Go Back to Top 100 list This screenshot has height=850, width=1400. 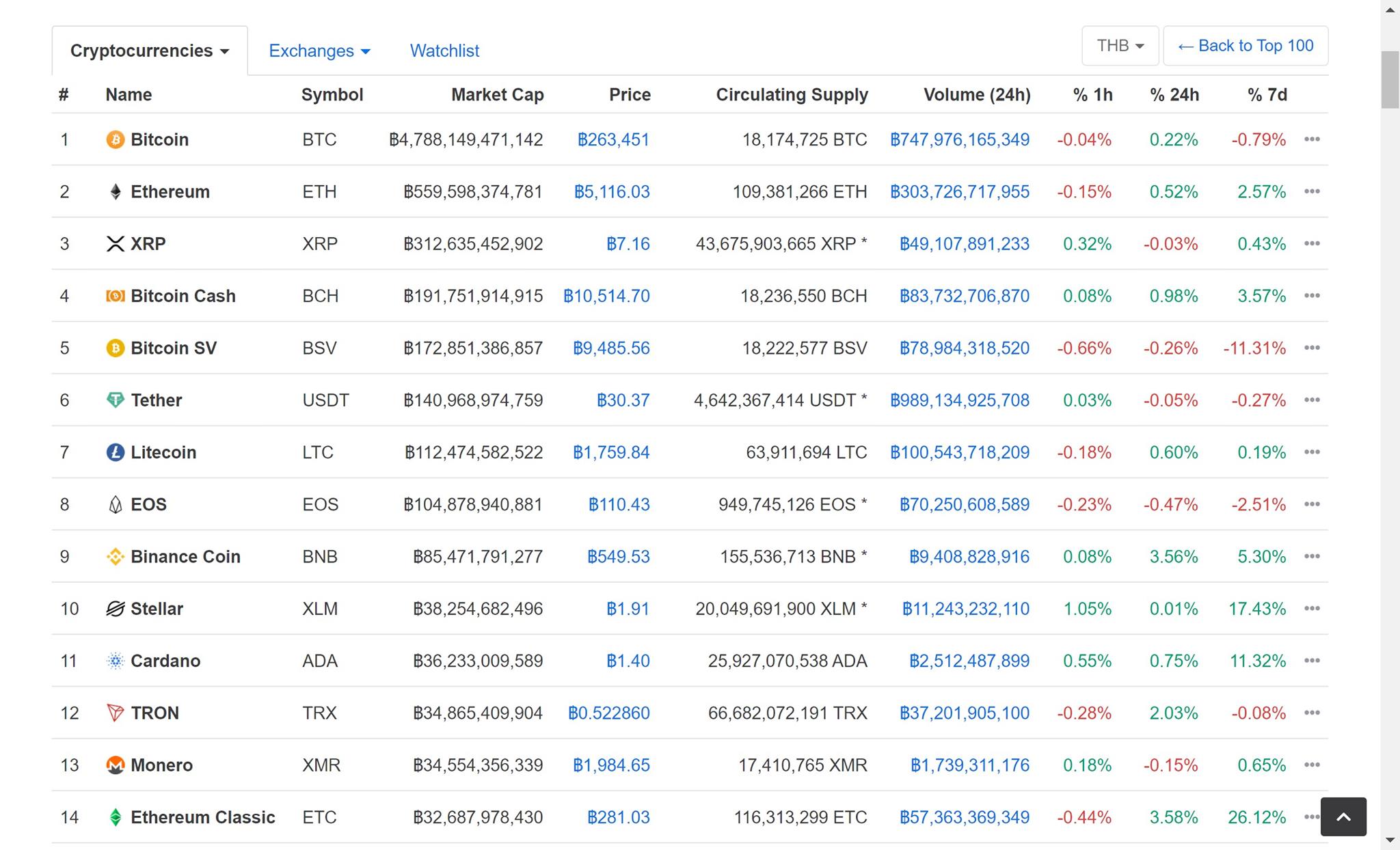click(x=1246, y=46)
